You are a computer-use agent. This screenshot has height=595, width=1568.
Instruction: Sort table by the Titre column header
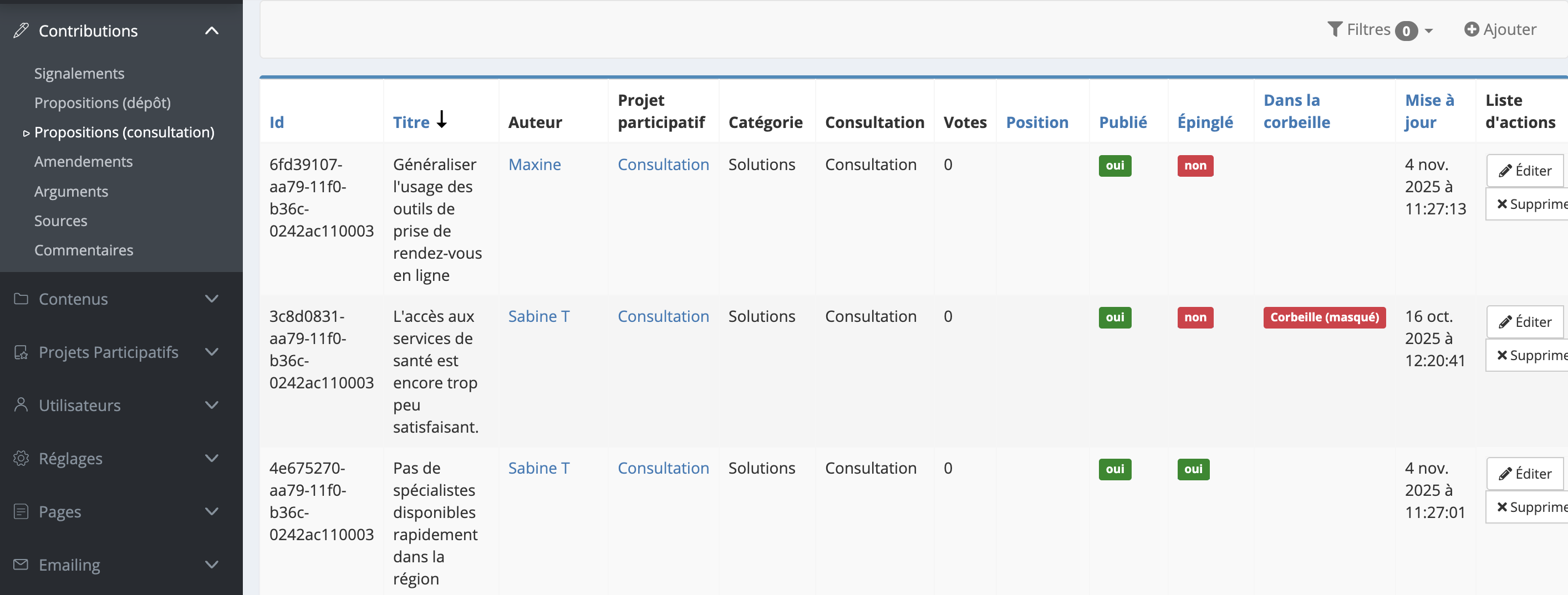click(x=411, y=122)
